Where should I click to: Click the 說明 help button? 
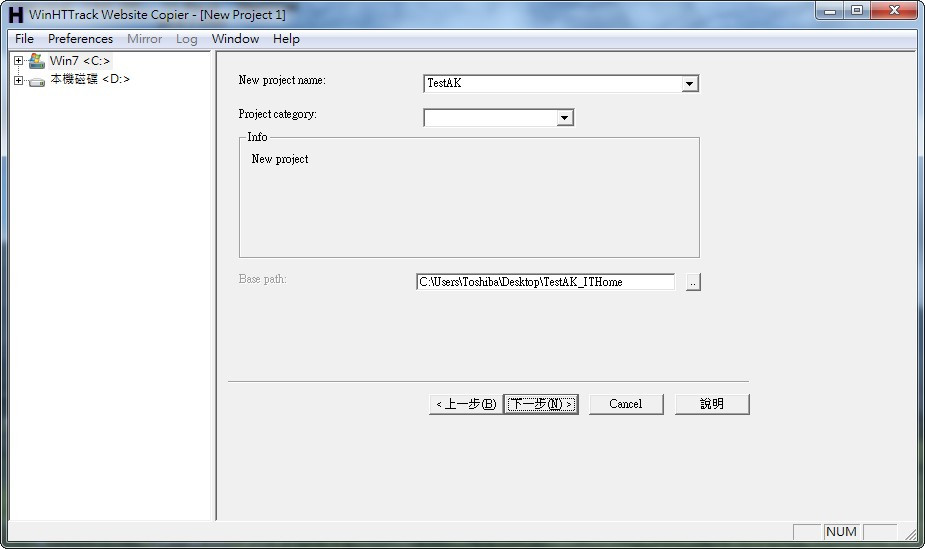coord(712,404)
